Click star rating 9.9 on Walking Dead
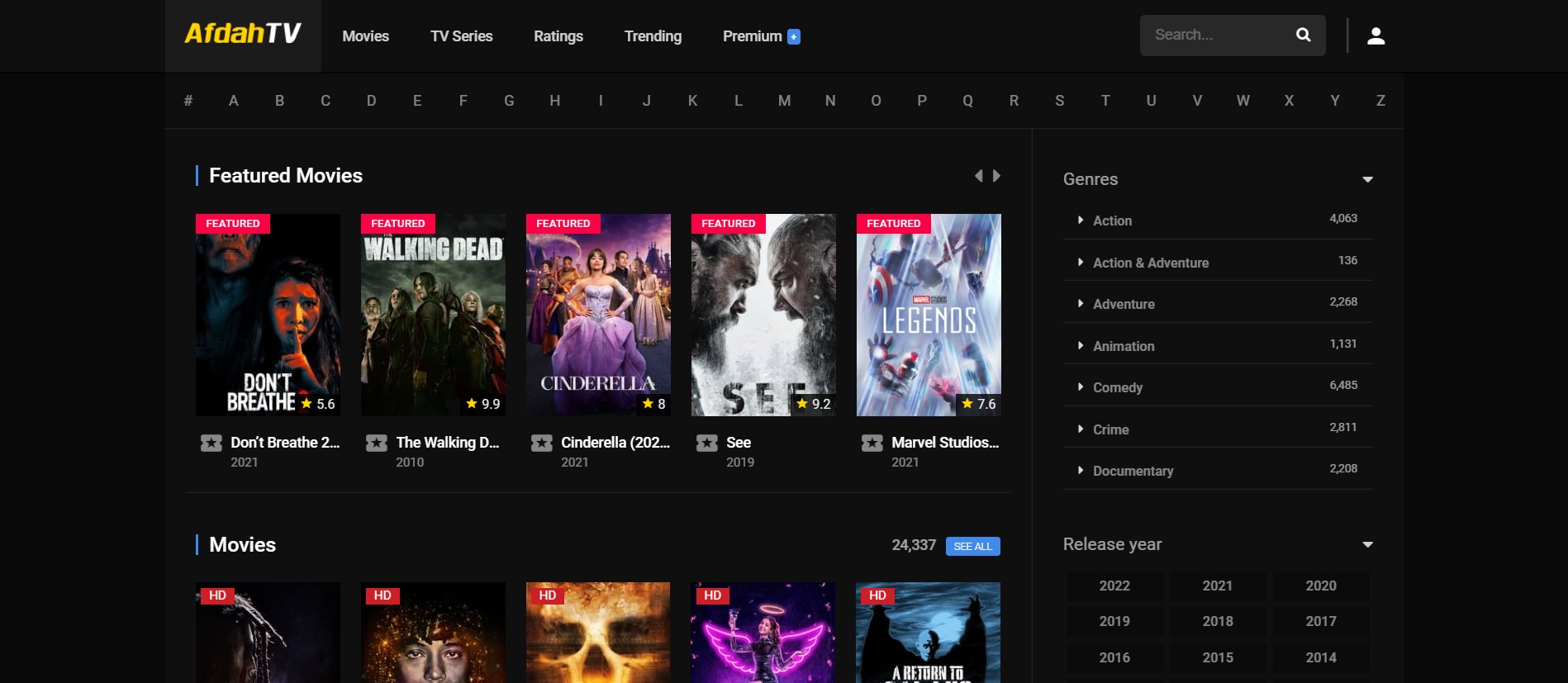 coord(483,404)
